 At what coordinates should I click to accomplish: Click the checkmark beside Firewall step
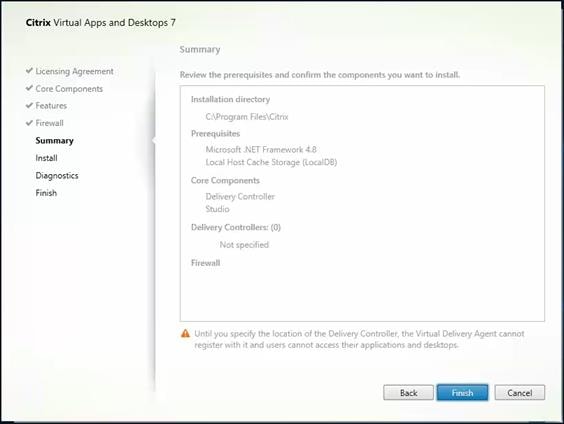[29, 122]
